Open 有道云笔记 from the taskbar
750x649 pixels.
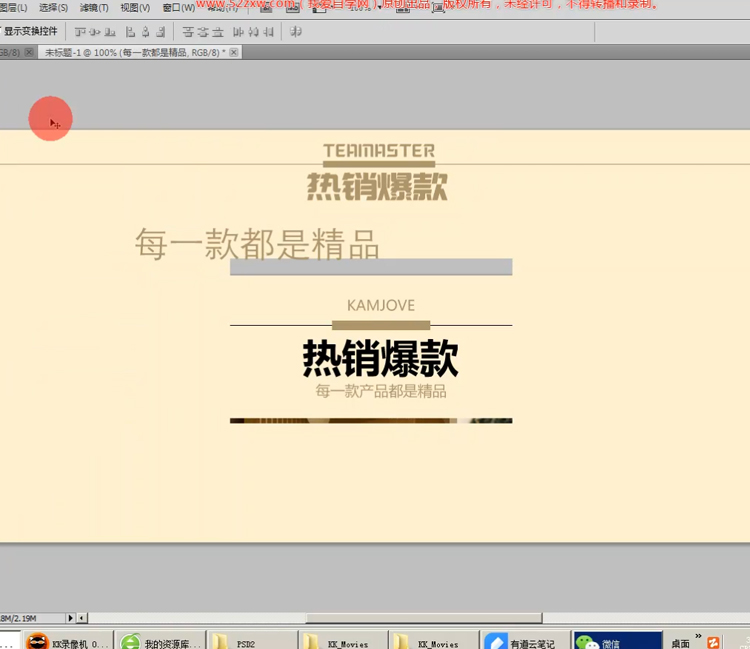[x=525, y=642]
